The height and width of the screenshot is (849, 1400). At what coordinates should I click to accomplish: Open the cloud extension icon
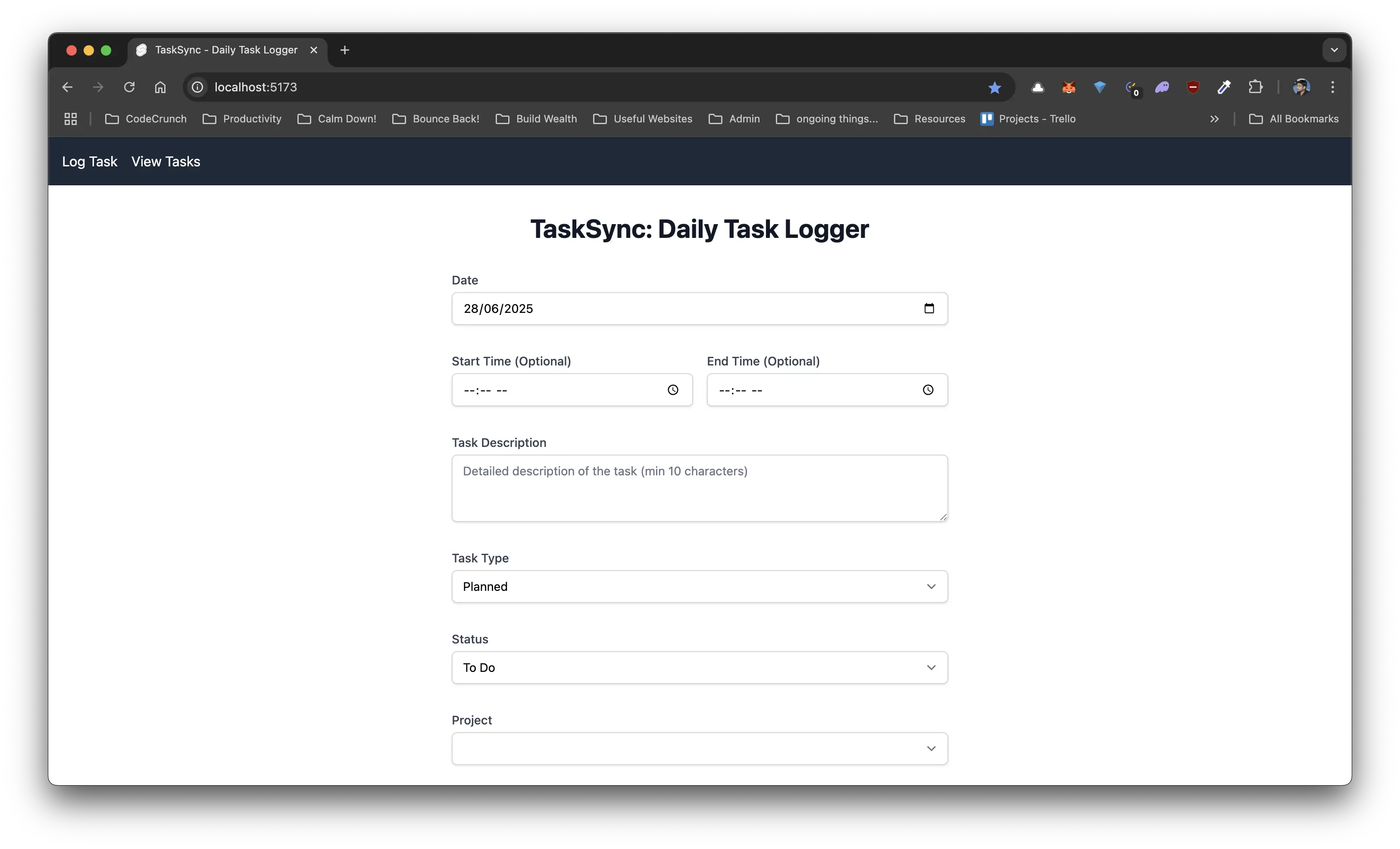point(1037,87)
